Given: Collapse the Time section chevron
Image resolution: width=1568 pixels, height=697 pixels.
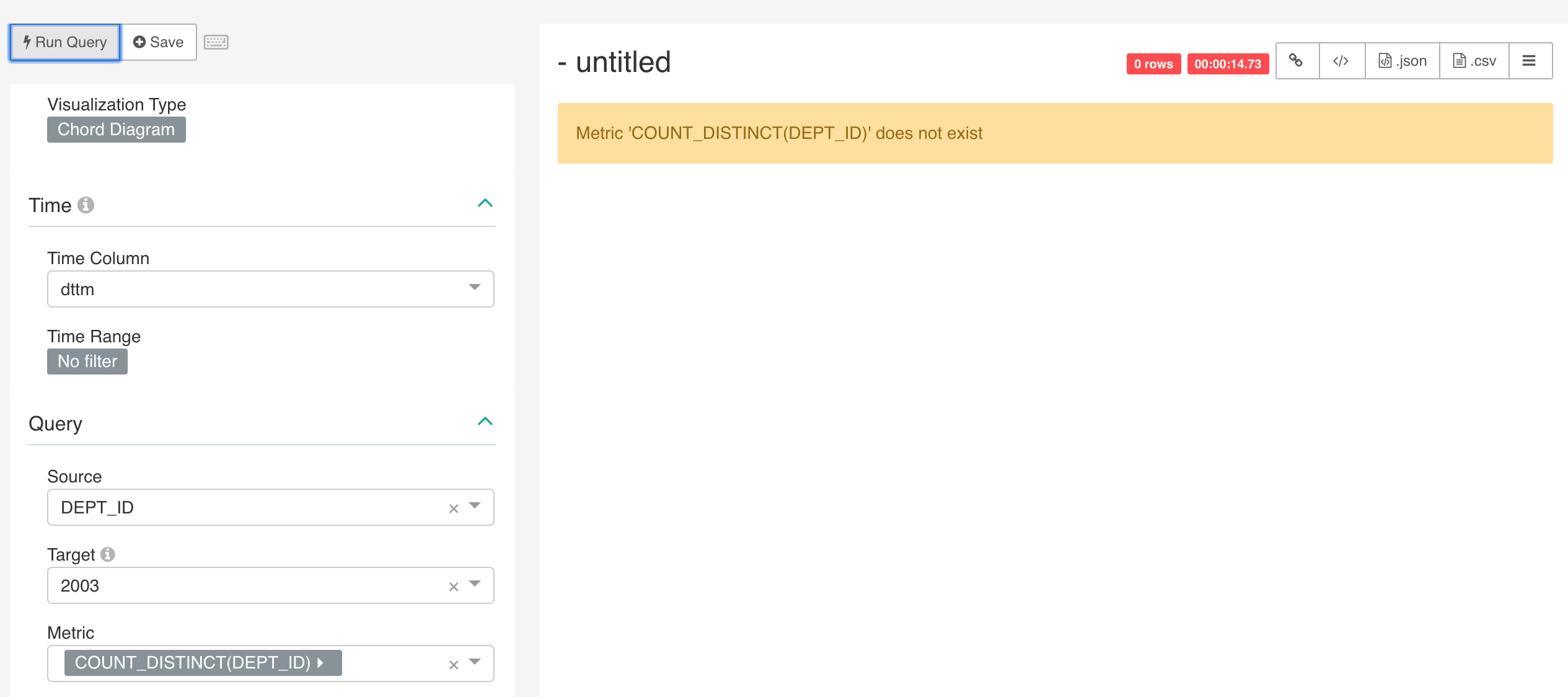Looking at the screenshot, I should pyautogui.click(x=485, y=203).
